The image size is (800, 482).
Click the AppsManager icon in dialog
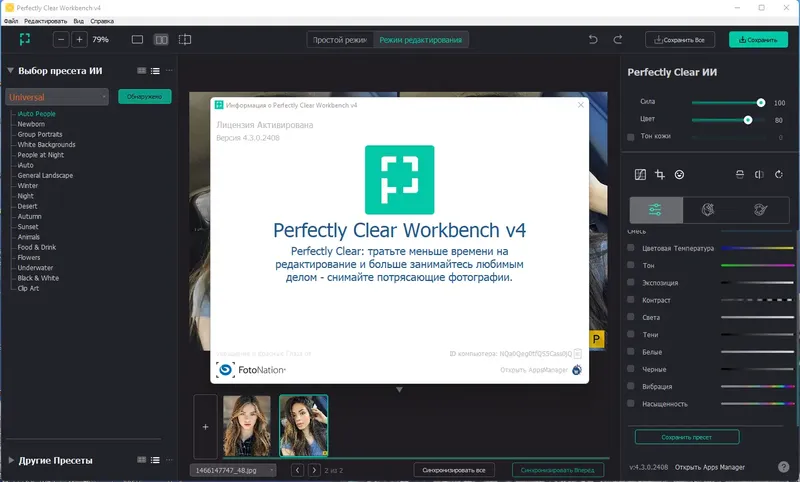click(577, 370)
